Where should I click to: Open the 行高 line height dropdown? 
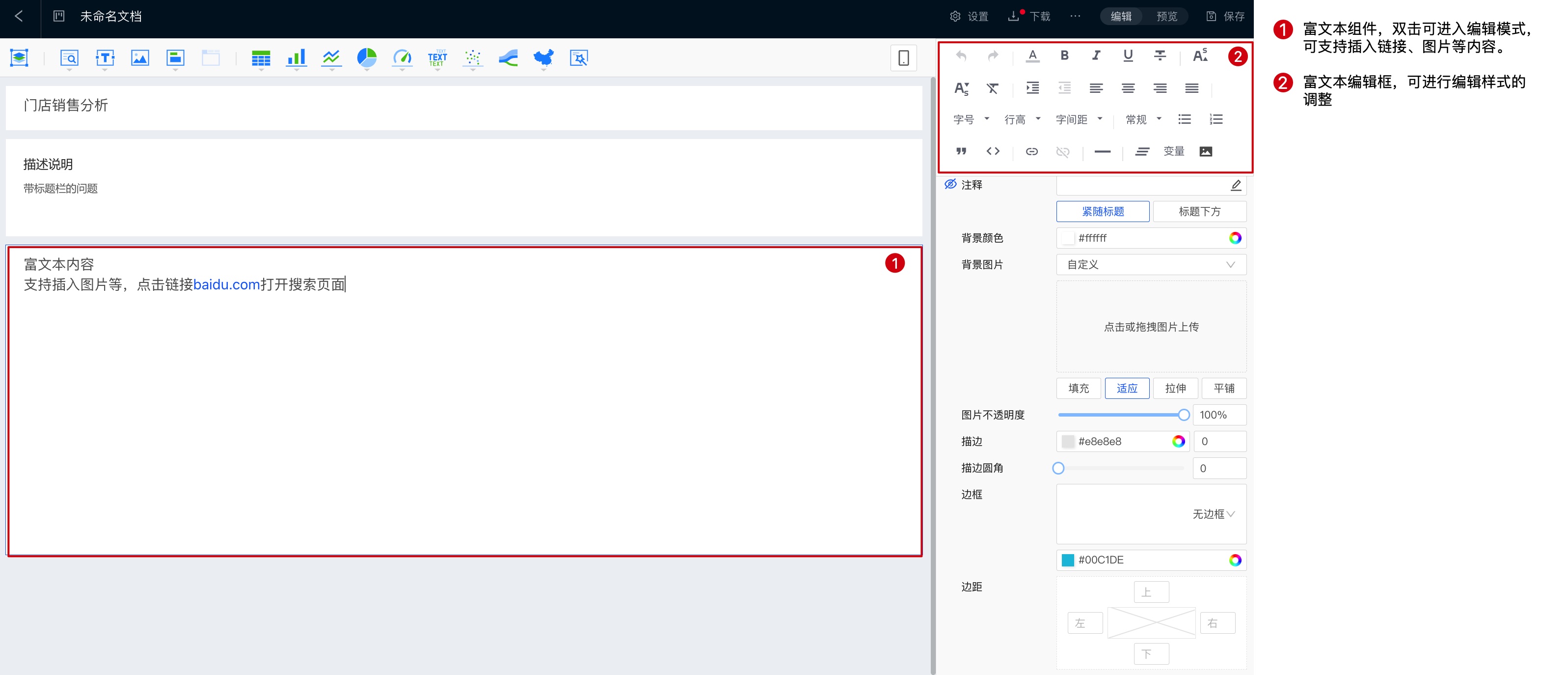click(x=1022, y=119)
